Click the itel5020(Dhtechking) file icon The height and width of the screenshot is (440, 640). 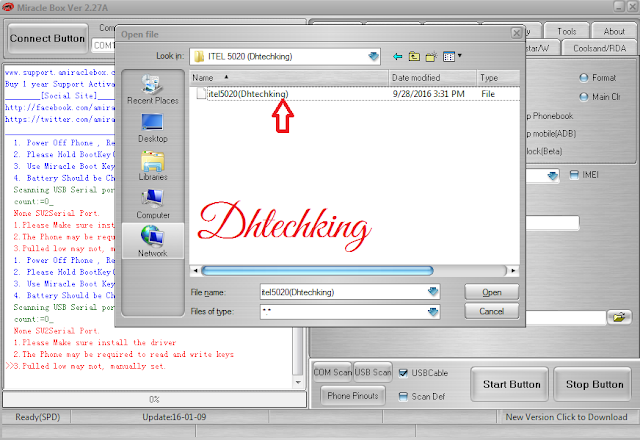click(201, 93)
